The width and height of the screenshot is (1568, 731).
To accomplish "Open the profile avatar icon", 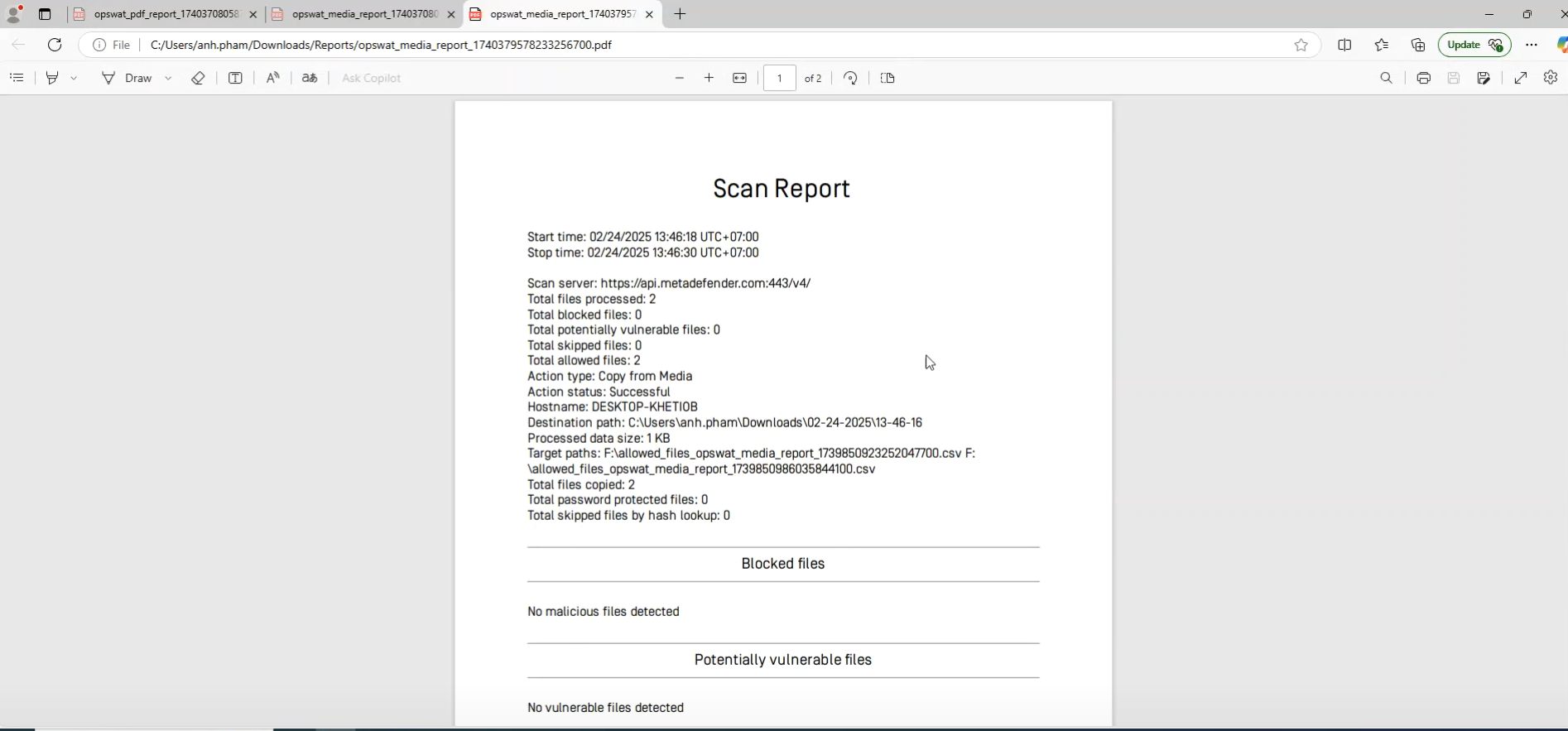I will pyautogui.click(x=14, y=14).
